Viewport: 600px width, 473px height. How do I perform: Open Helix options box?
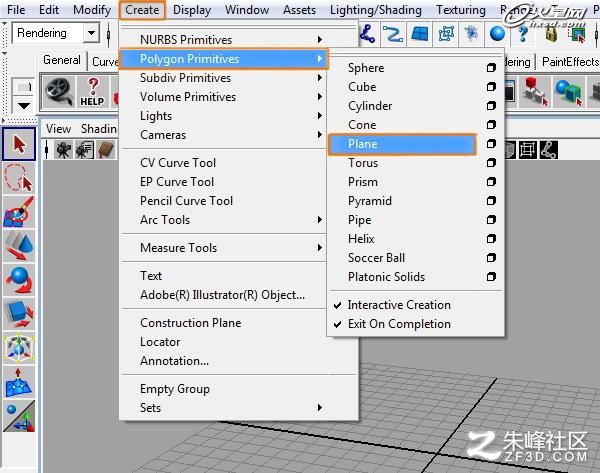coord(491,239)
